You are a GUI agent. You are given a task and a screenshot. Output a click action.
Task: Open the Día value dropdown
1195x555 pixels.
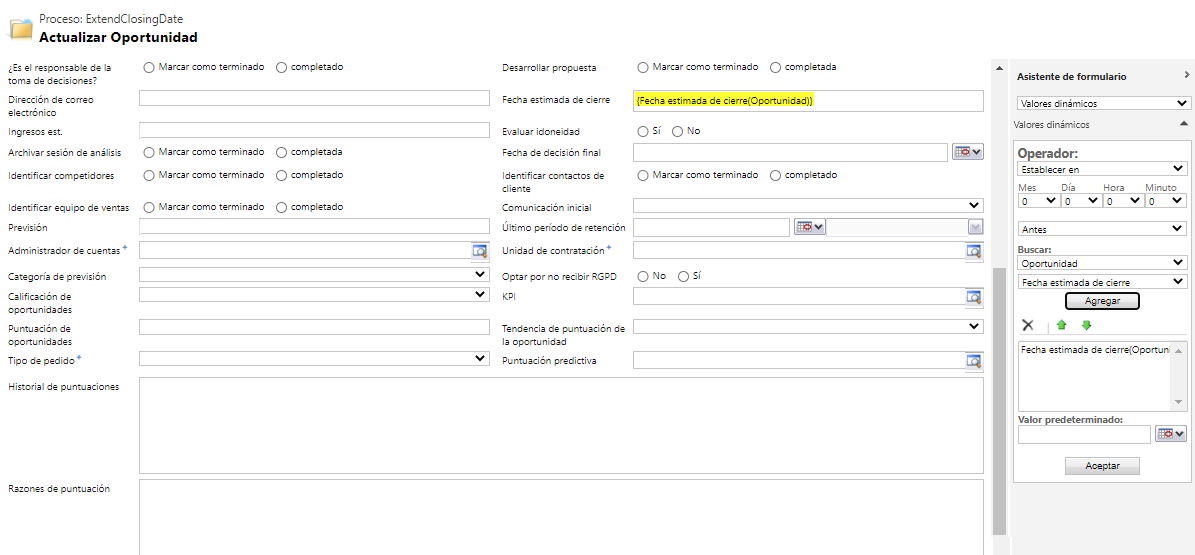point(1081,201)
